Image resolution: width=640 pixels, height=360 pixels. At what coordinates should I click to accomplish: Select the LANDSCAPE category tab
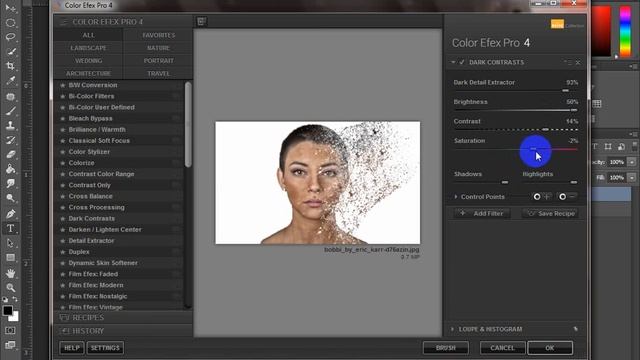(x=88, y=48)
